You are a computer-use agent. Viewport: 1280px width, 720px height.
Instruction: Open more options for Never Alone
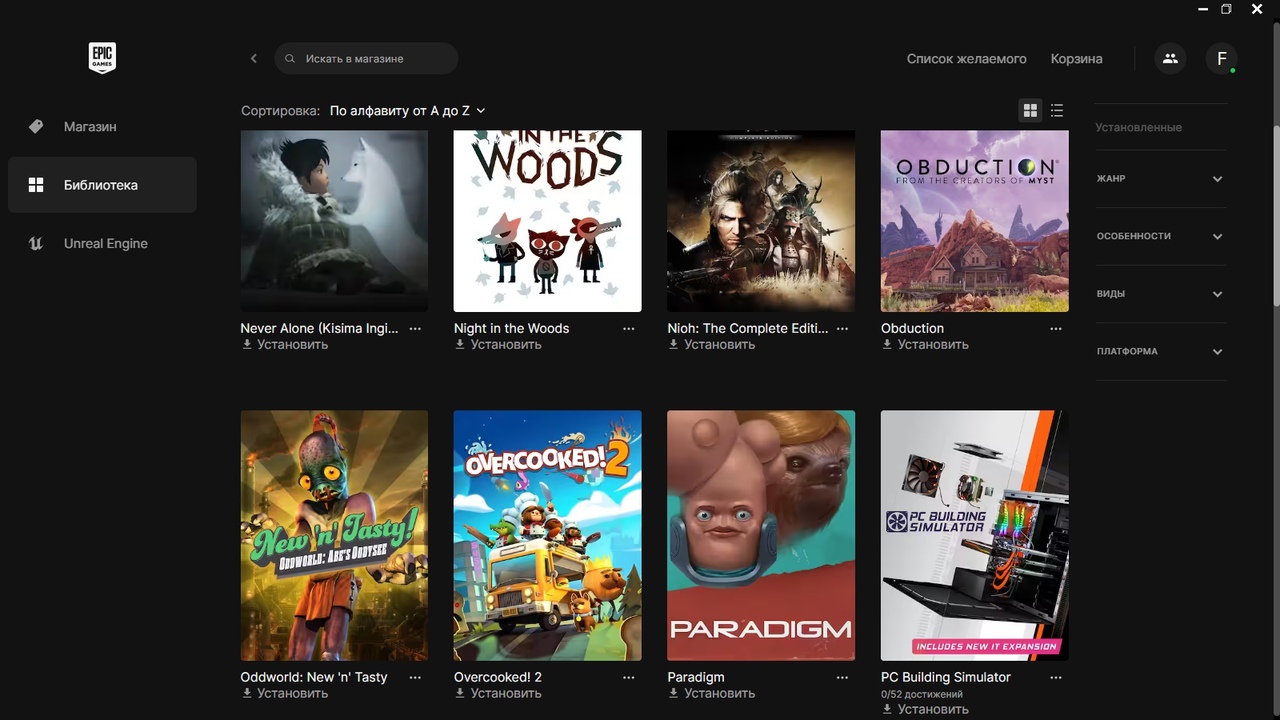[x=415, y=328]
